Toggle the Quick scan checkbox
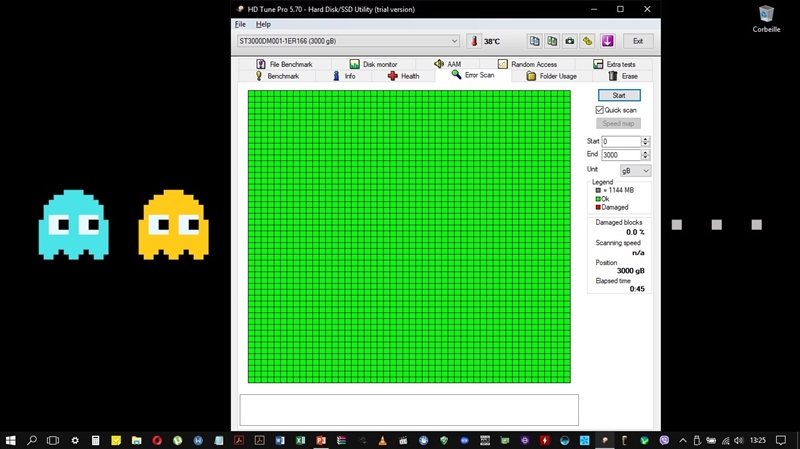800x449 pixels. click(x=600, y=110)
